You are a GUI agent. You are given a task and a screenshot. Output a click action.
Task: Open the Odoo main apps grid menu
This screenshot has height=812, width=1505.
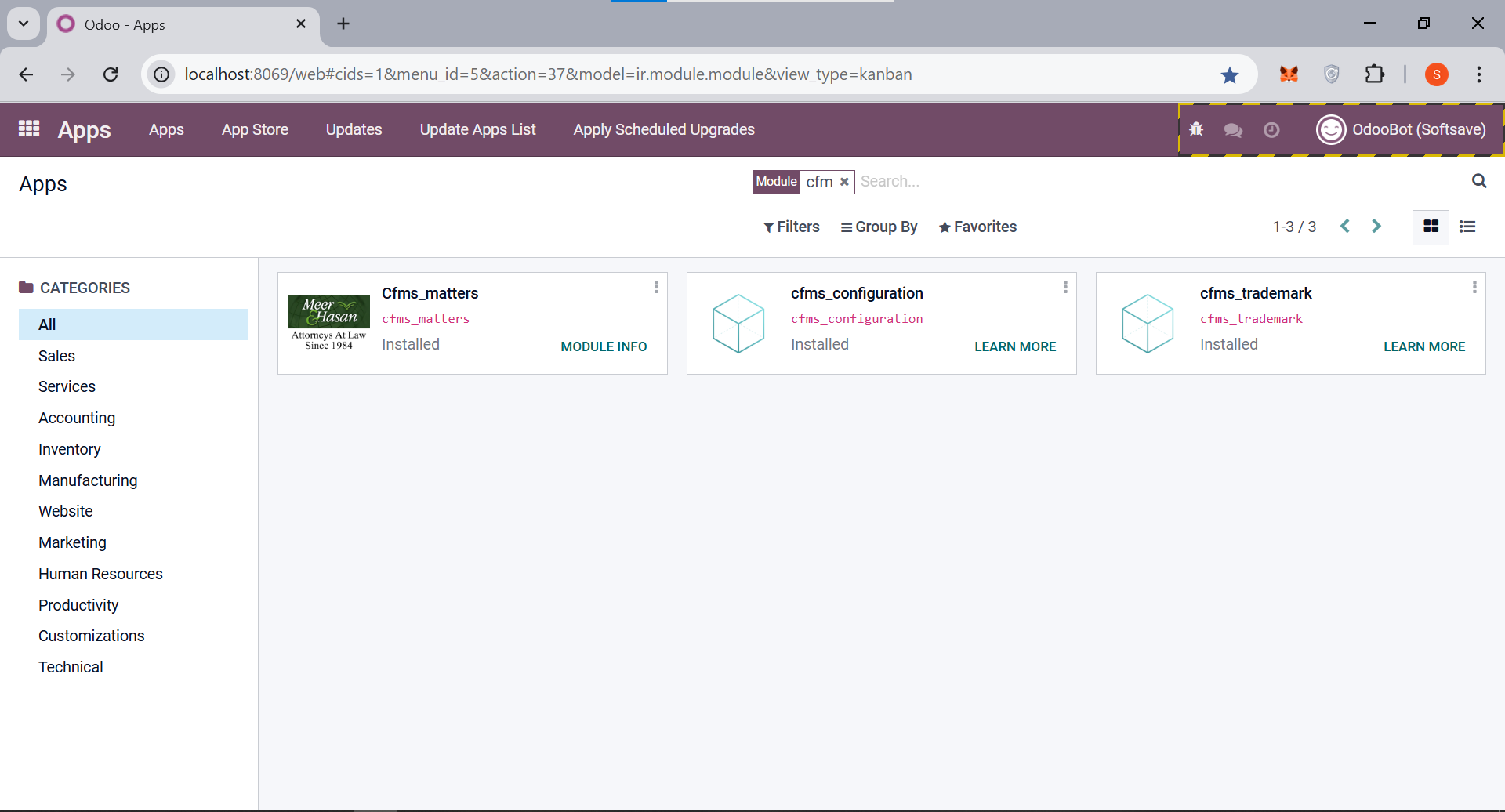tap(29, 129)
